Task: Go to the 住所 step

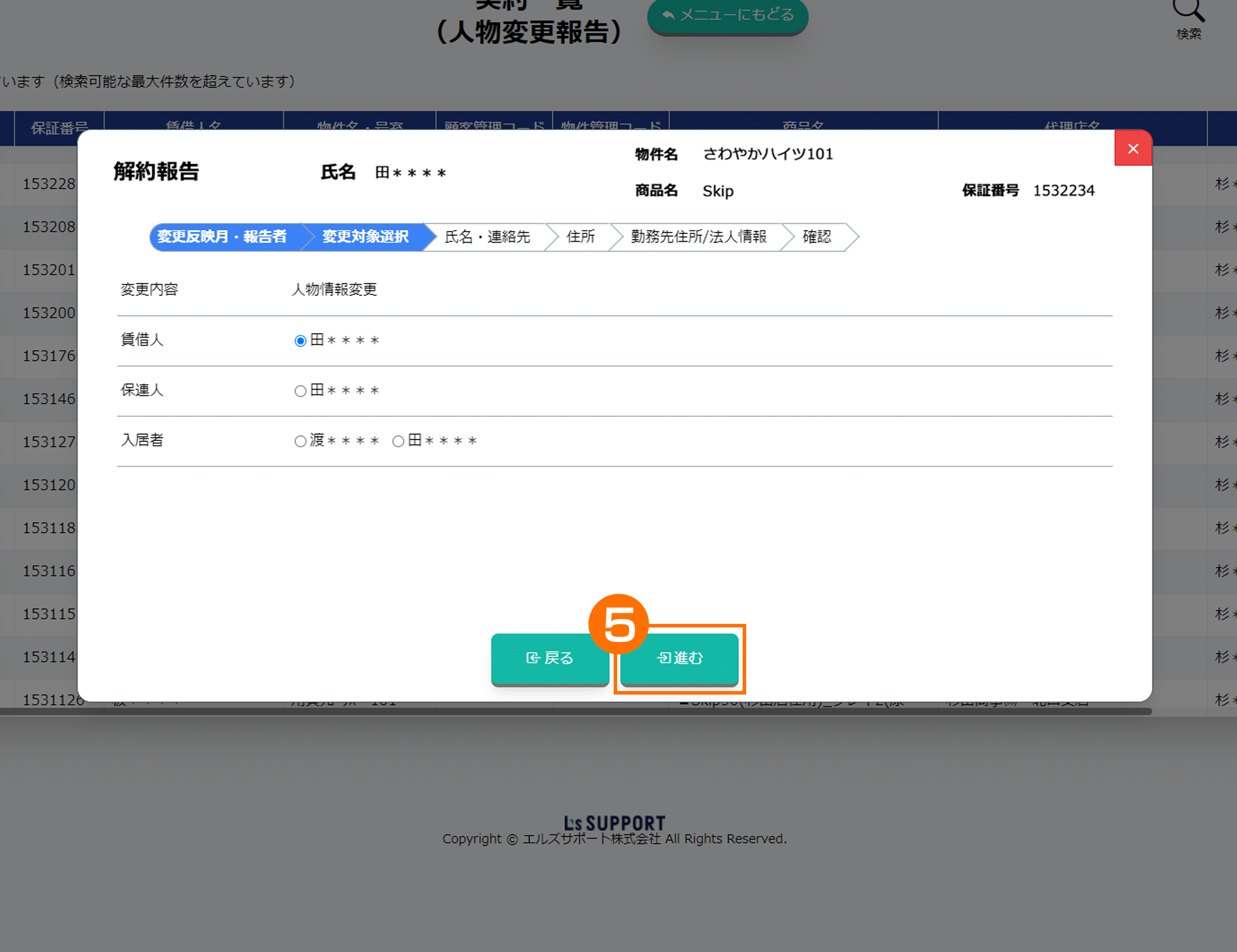Action: click(581, 237)
